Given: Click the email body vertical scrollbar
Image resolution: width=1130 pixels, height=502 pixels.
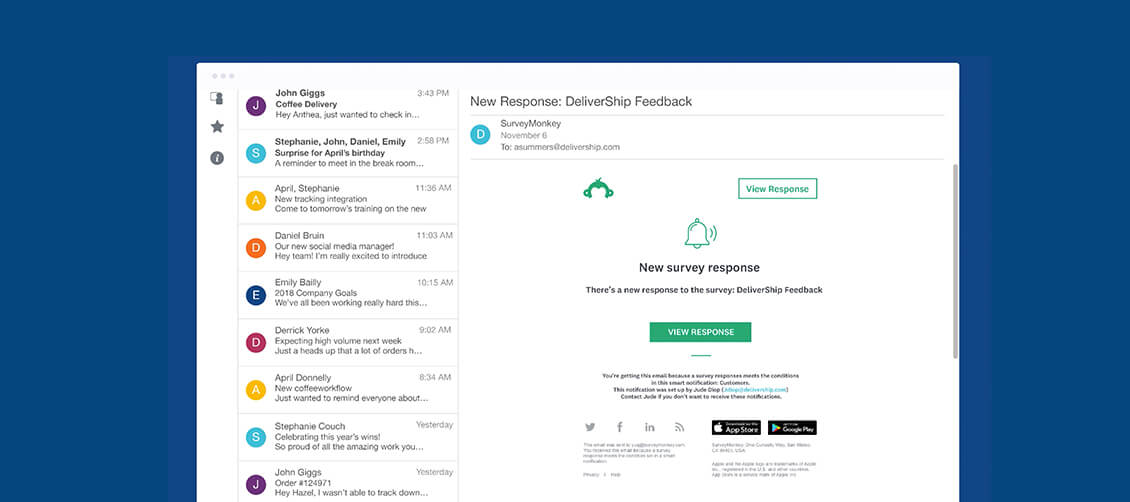Looking at the screenshot, I should point(955,260).
